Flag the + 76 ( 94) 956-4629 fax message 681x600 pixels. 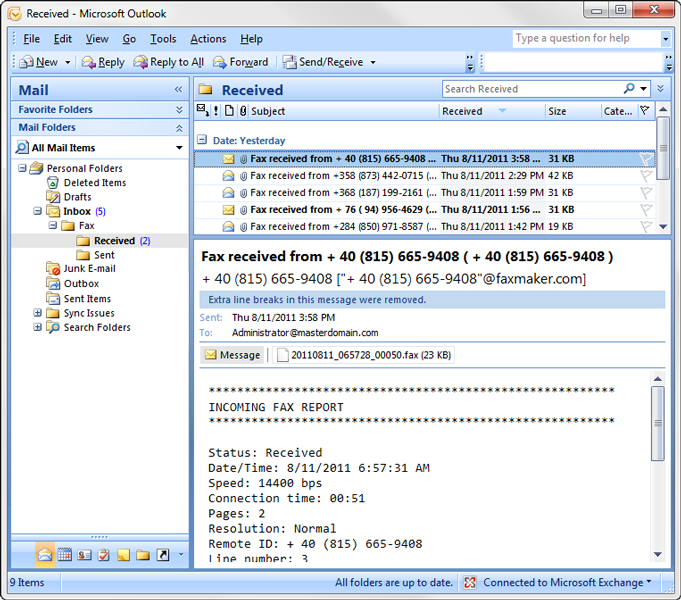click(x=646, y=209)
